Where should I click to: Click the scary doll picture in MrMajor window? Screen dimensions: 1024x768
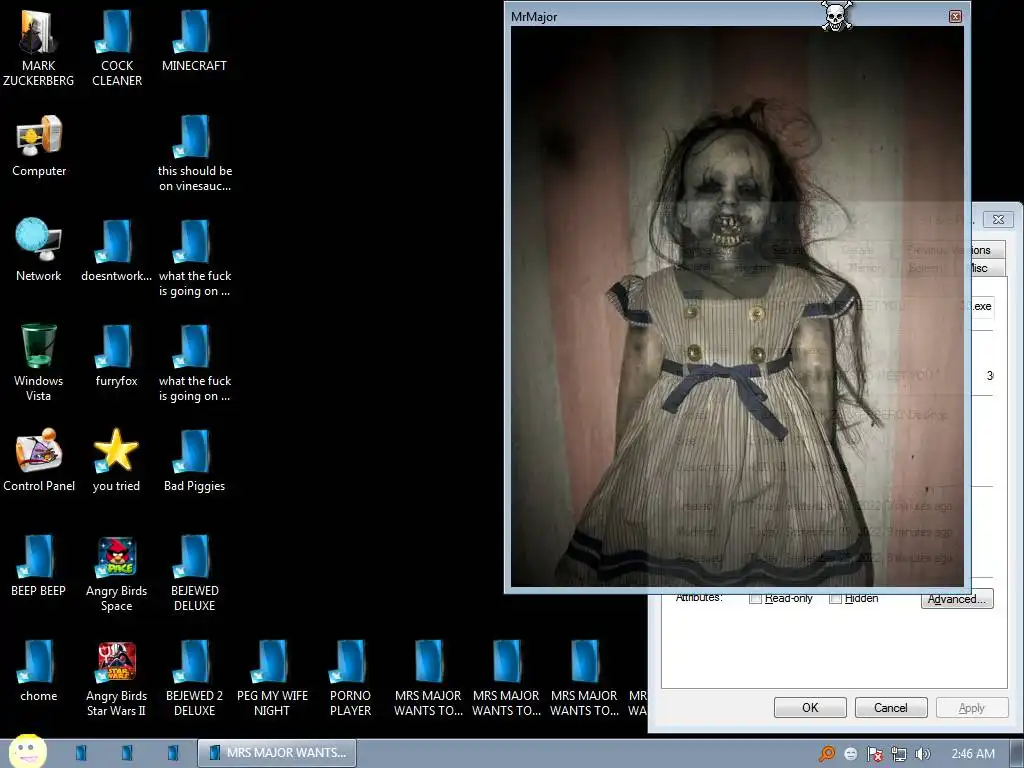pyautogui.click(x=737, y=306)
